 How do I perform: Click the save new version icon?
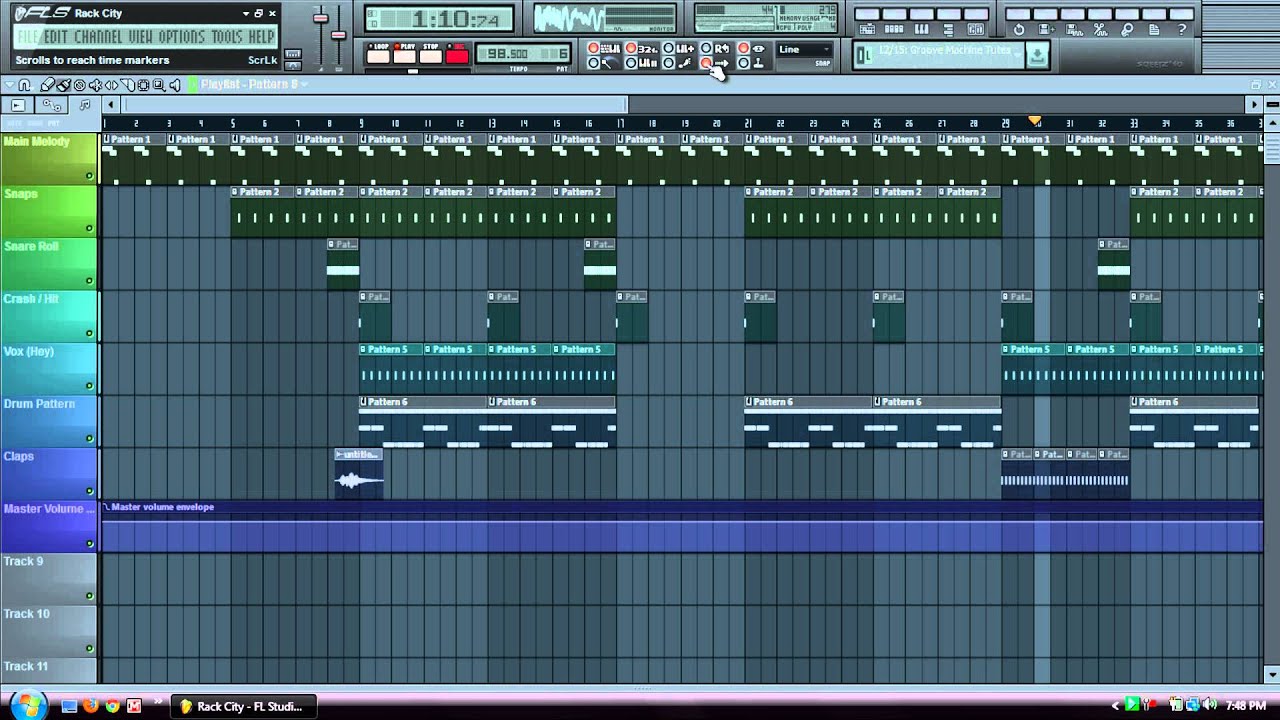[x=1046, y=29]
